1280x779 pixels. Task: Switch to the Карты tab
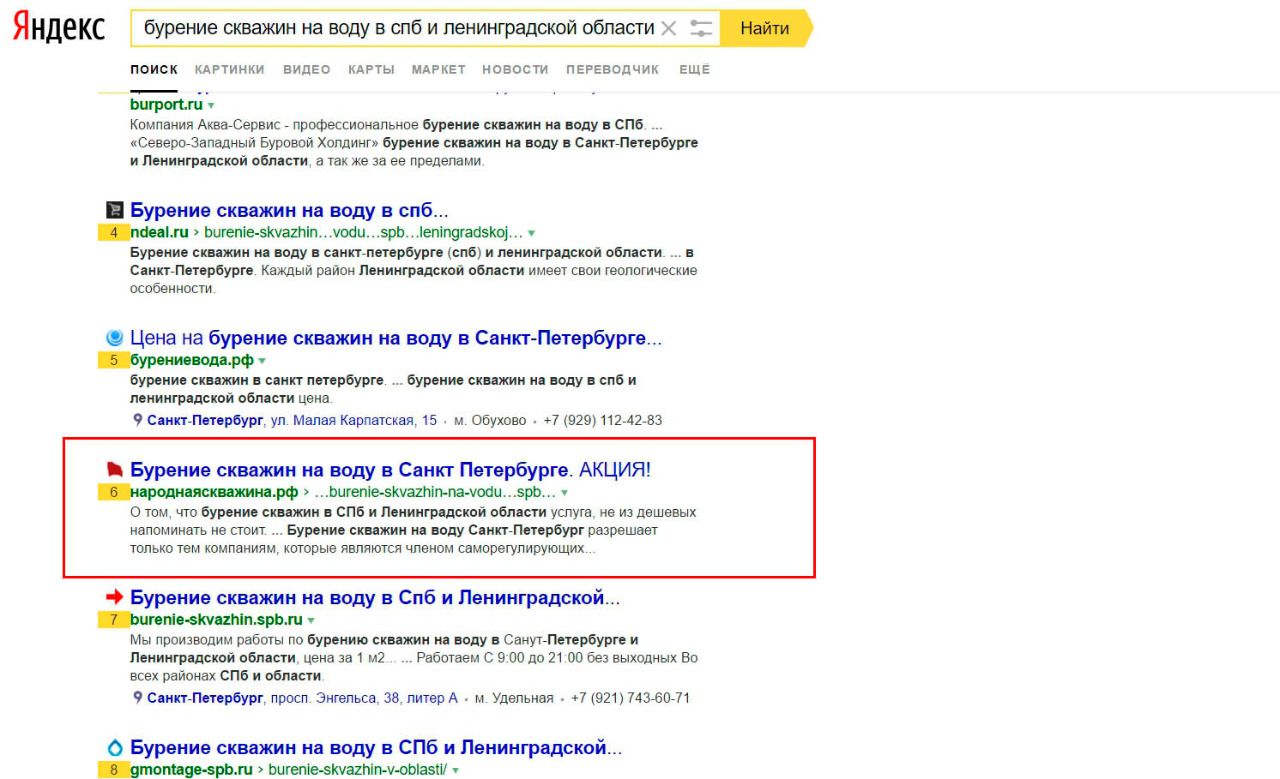[x=370, y=69]
